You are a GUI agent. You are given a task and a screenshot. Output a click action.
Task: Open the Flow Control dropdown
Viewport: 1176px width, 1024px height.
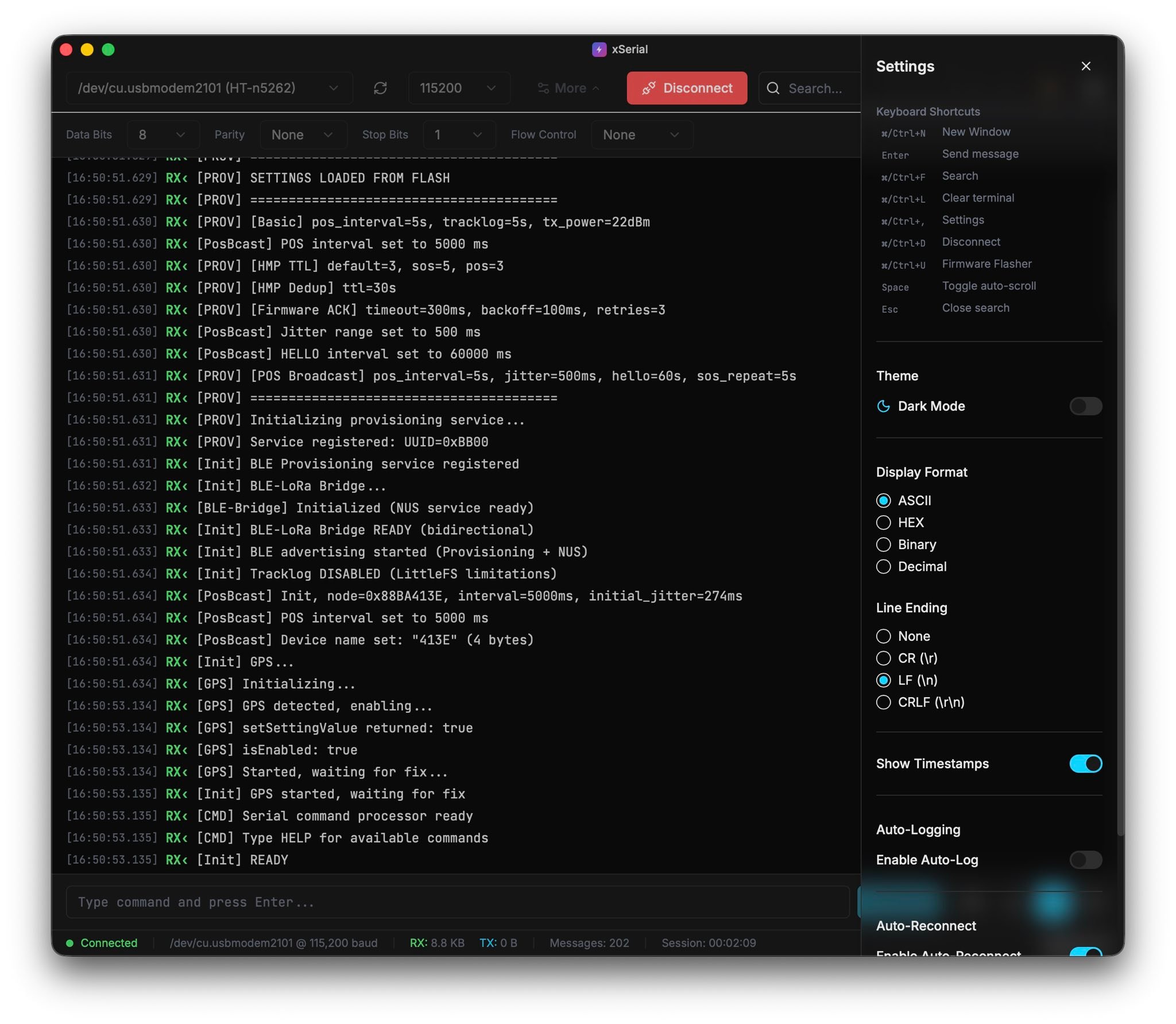coord(641,134)
